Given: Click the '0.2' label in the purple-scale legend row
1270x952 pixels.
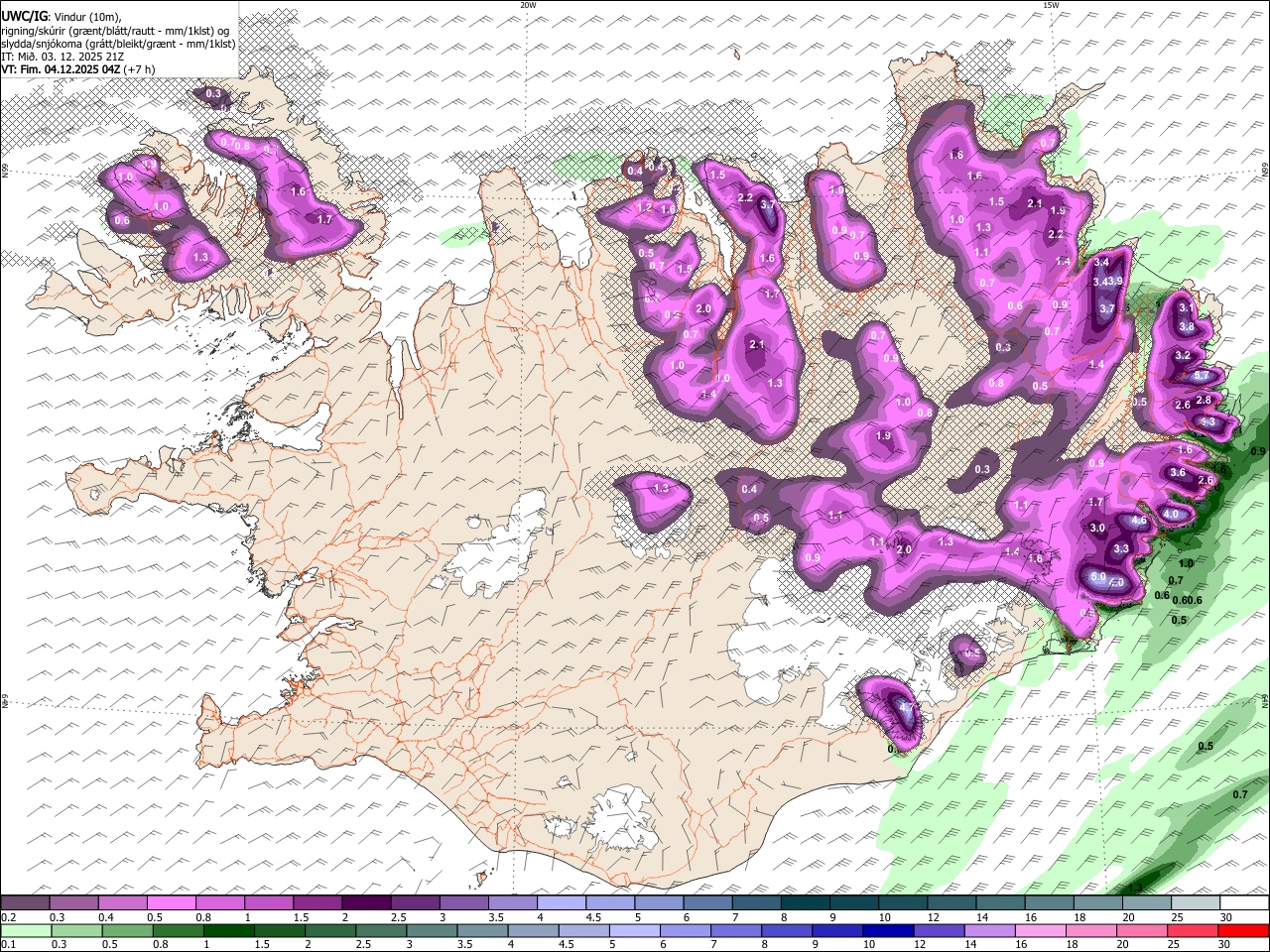Looking at the screenshot, I should click(8, 917).
